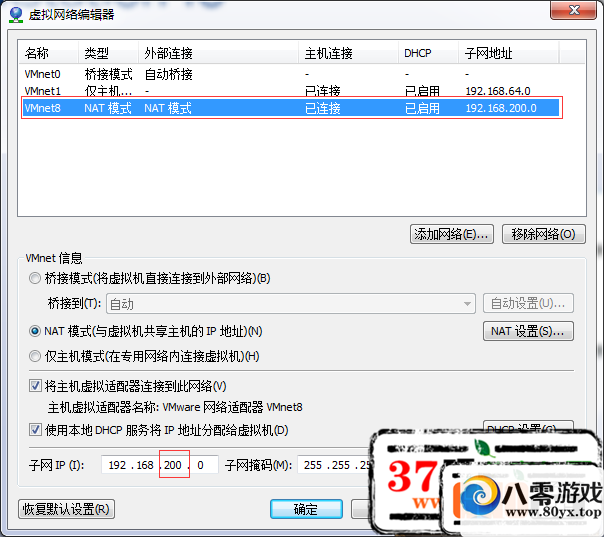This screenshot has height=537, width=604.
Task: Click the 0 octet of 子网 IP
Action: (200, 465)
